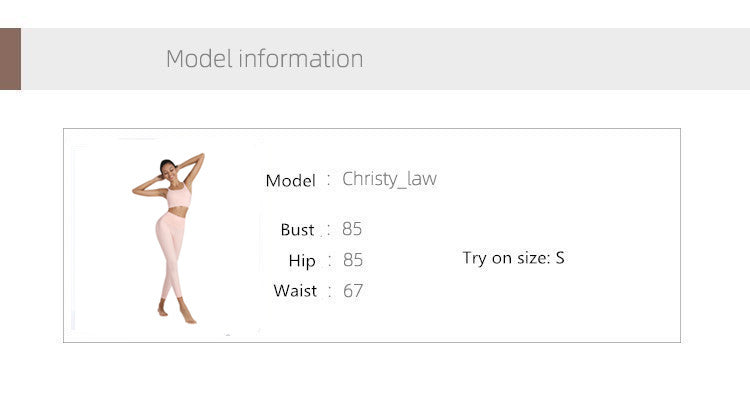Select the bust value 85
Image resolution: width=750 pixels, height=399 pixels.
352,229
